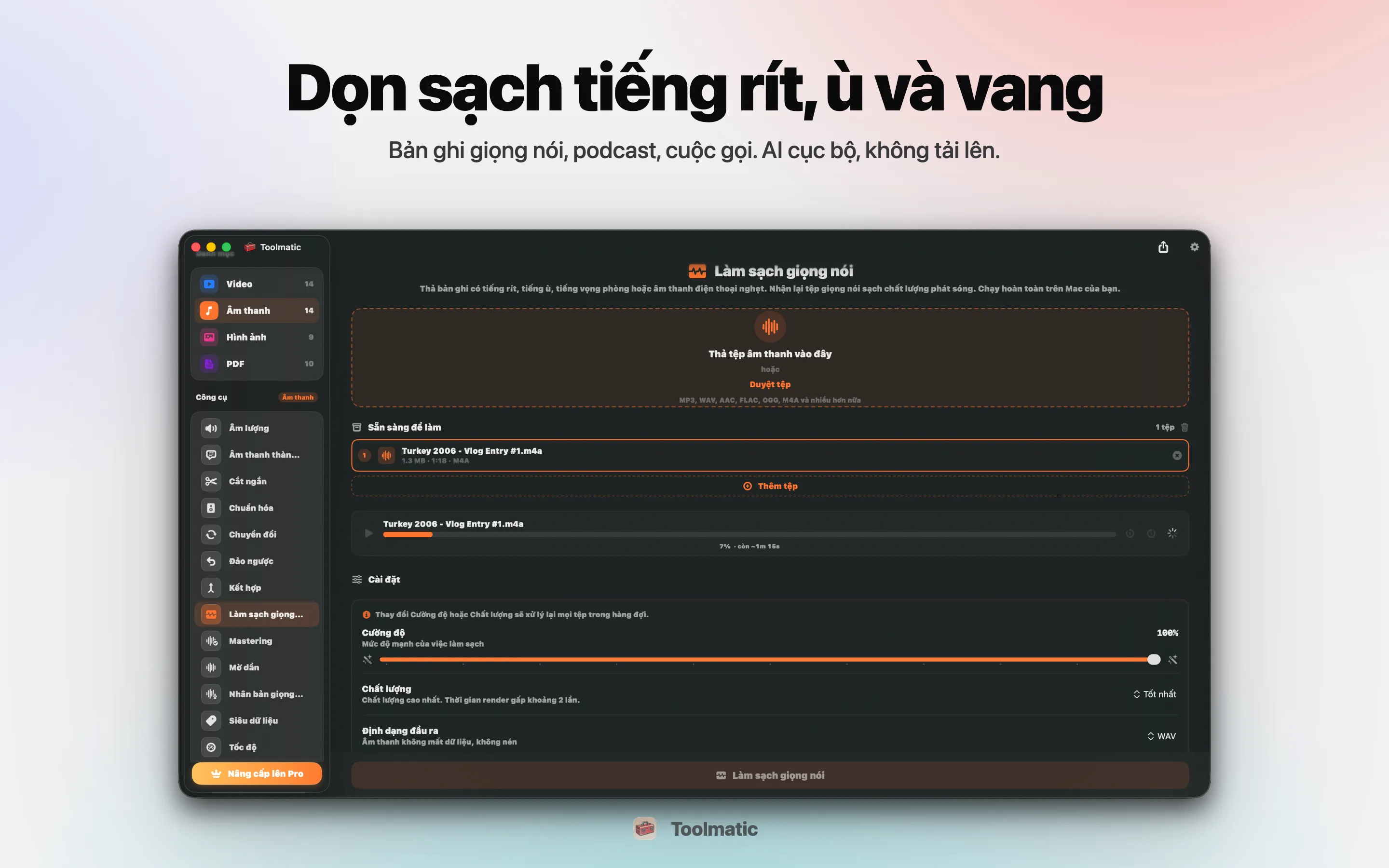The height and width of the screenshot is (868, 1389).
Task: Open the Kết hợp merge tool
Action: pyautogui.click(x=257, y=588)
